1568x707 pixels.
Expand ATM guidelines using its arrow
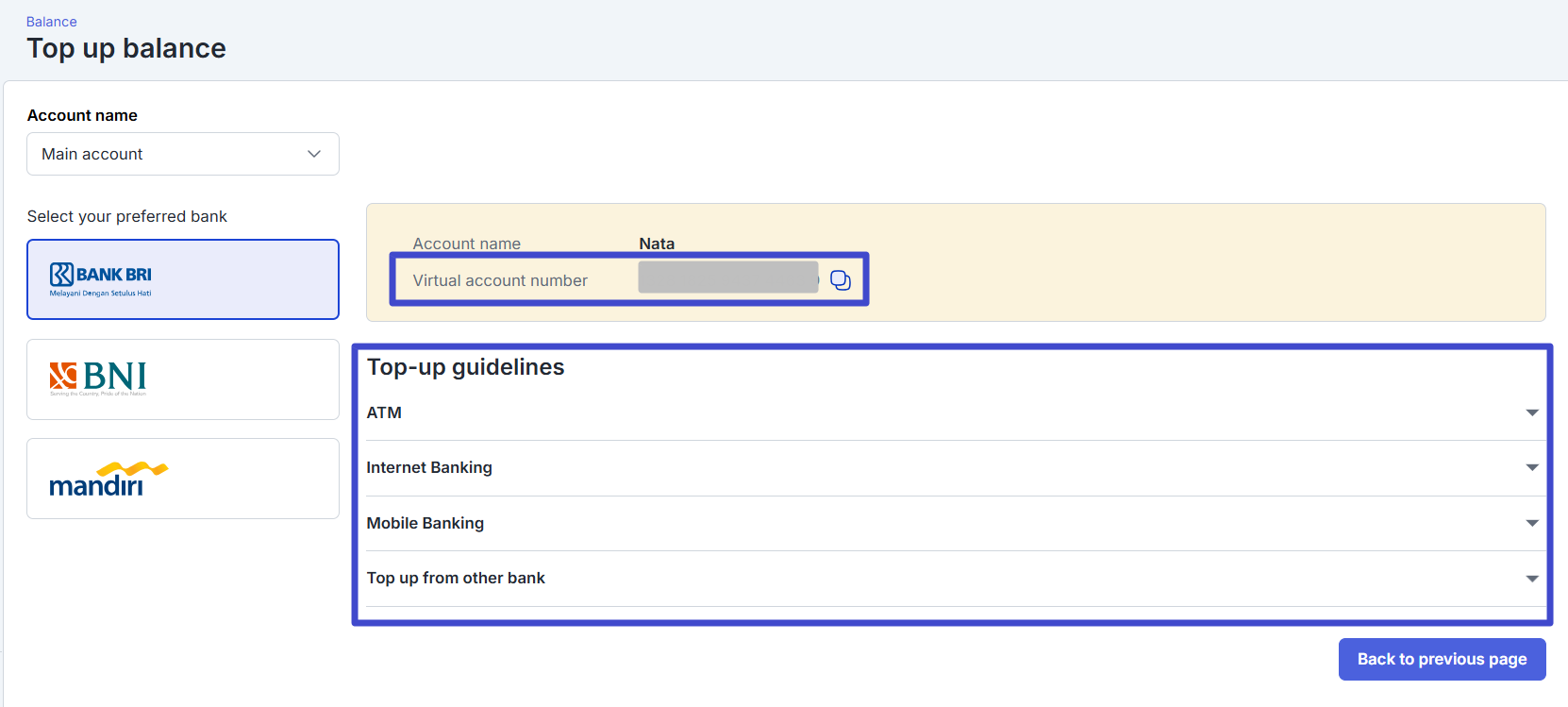pyautogui.click(x=1531, y=412)
